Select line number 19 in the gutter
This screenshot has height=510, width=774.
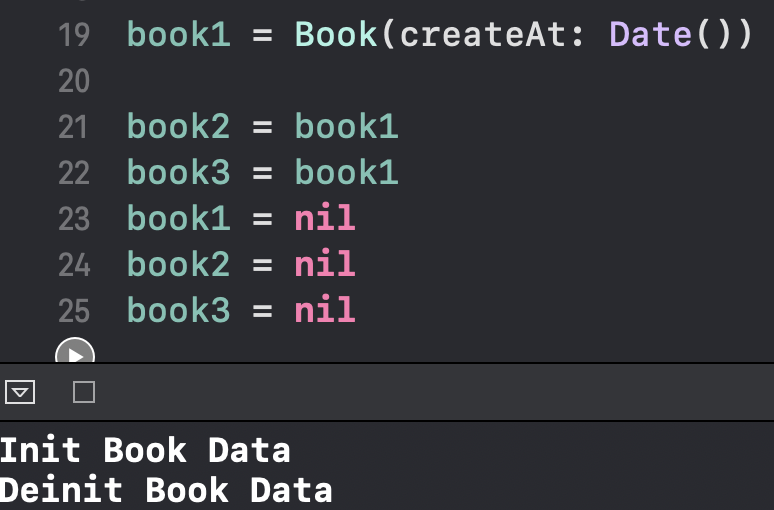pos(74,35)
